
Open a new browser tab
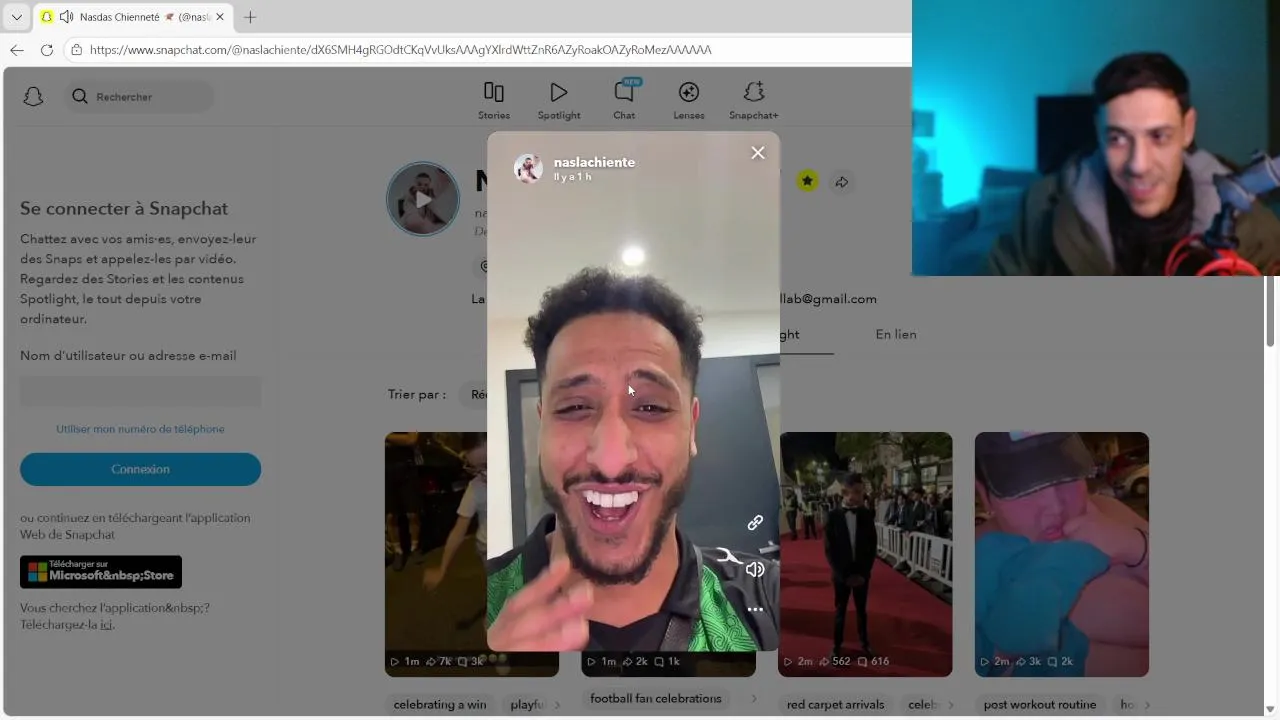pos(250,17)
